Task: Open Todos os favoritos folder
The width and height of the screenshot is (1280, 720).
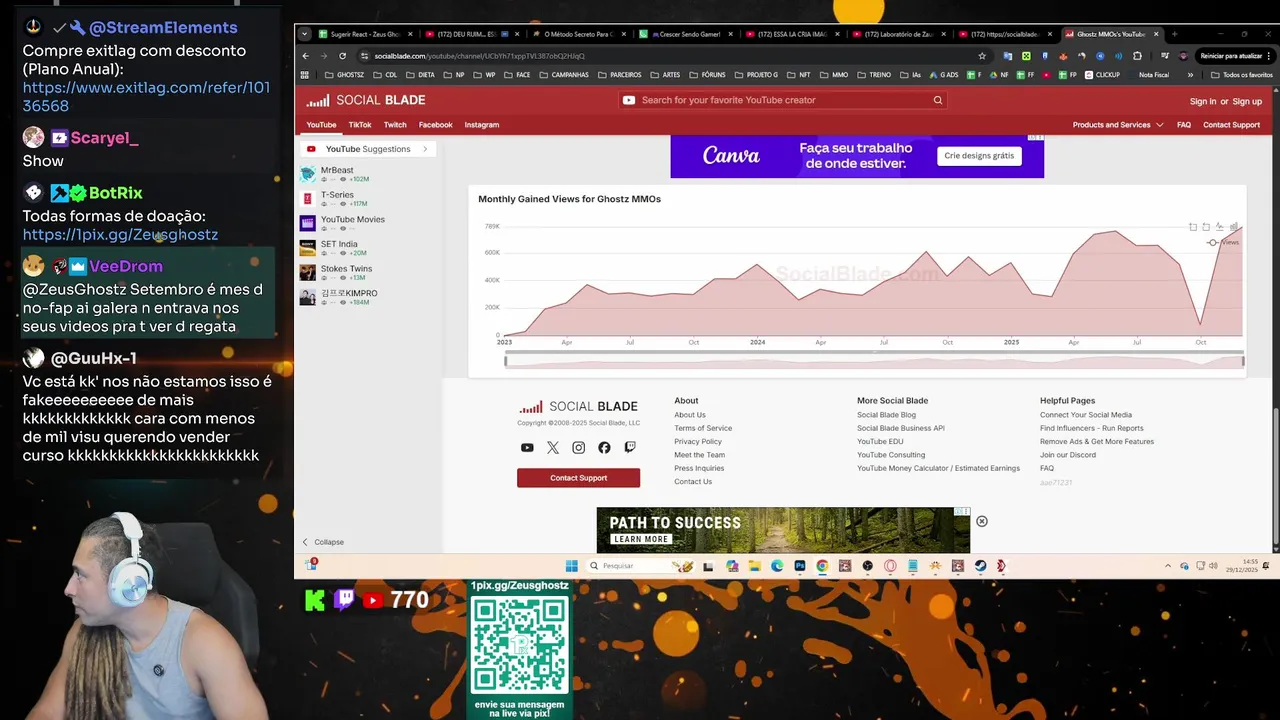Action: pyautogui.click(x=1241, y=75)
